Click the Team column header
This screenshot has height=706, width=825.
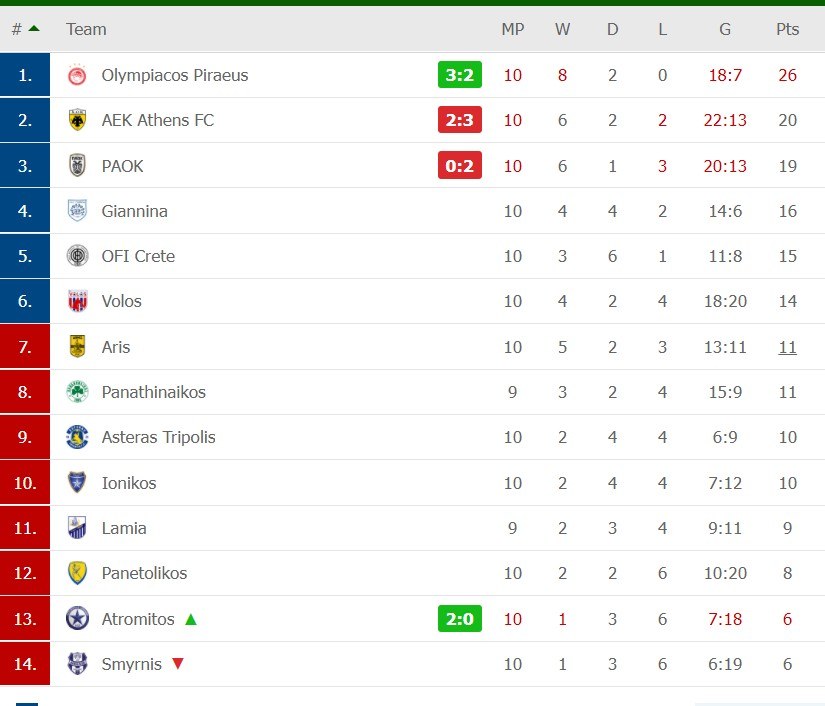tap(86, 29)
